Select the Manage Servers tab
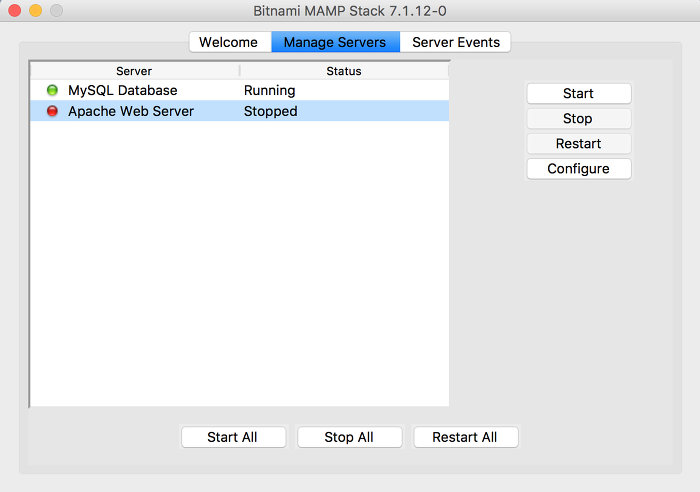 coord(335,42)
